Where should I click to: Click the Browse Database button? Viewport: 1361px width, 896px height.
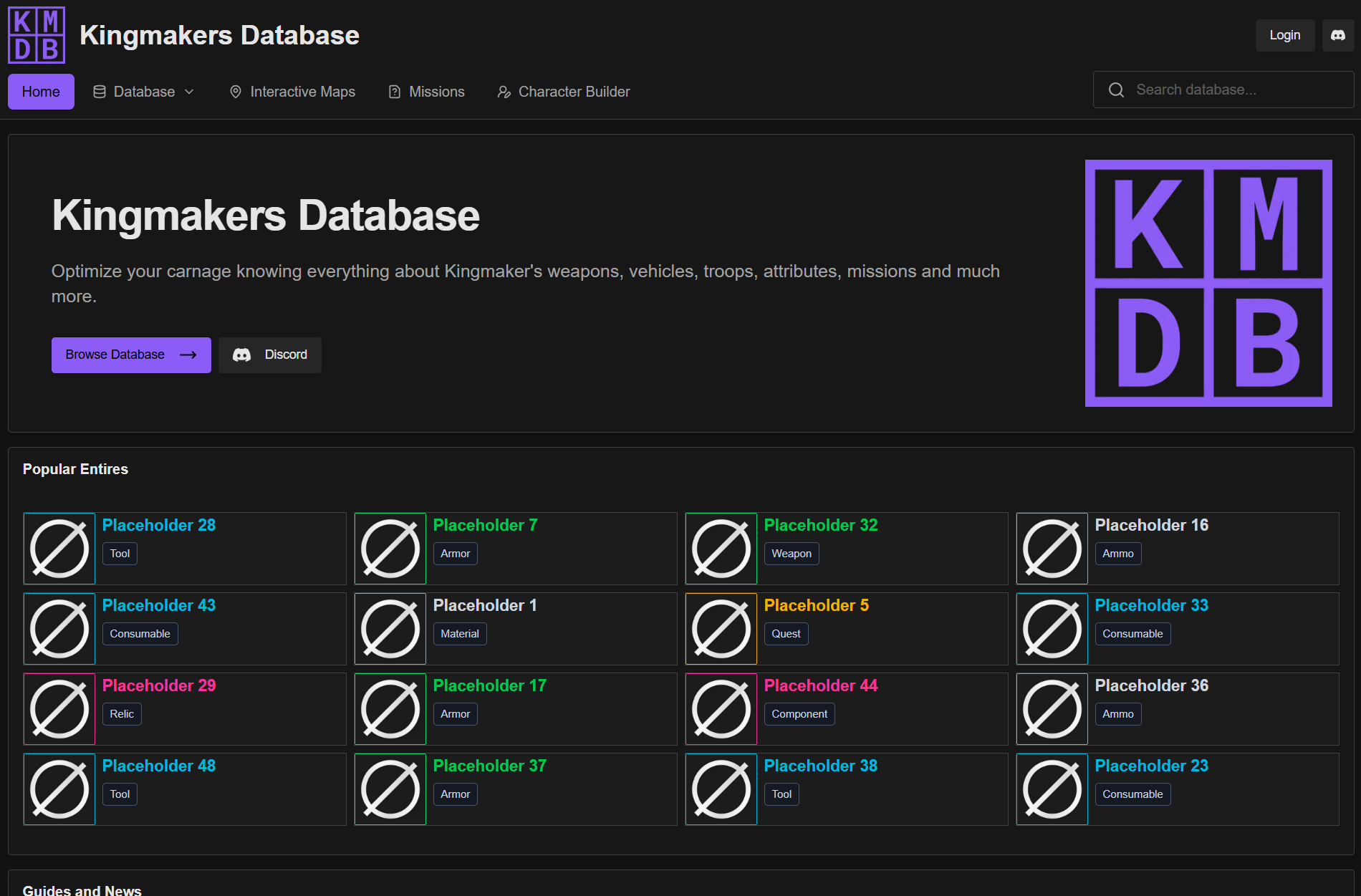point(131,355)
